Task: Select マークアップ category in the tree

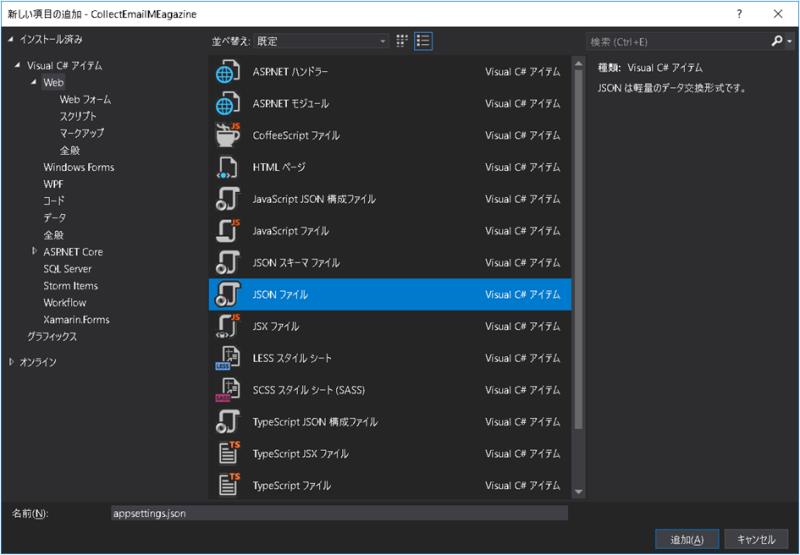Action: click(82, 133)
